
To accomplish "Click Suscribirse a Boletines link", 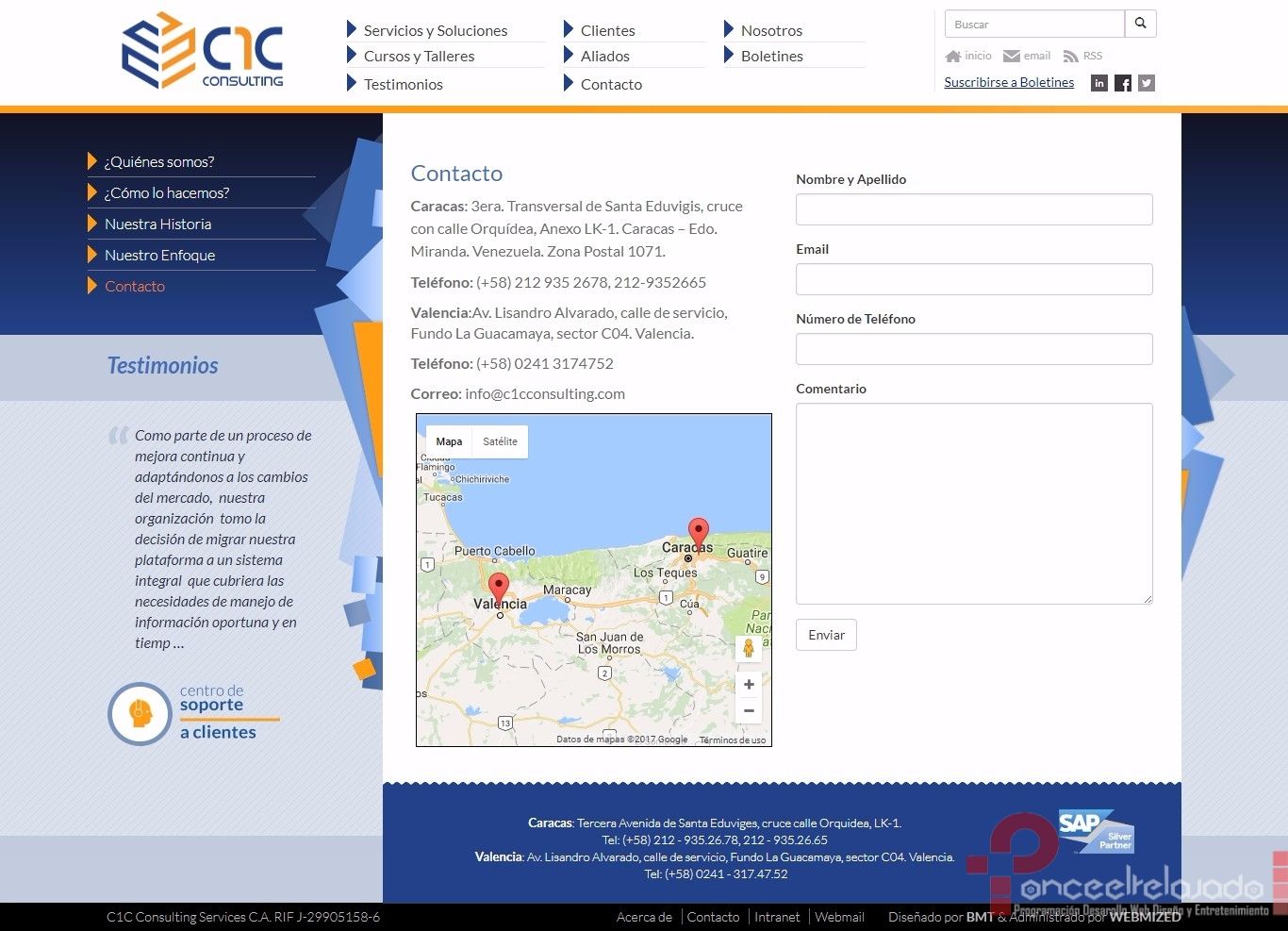I will coord(1009,82).
